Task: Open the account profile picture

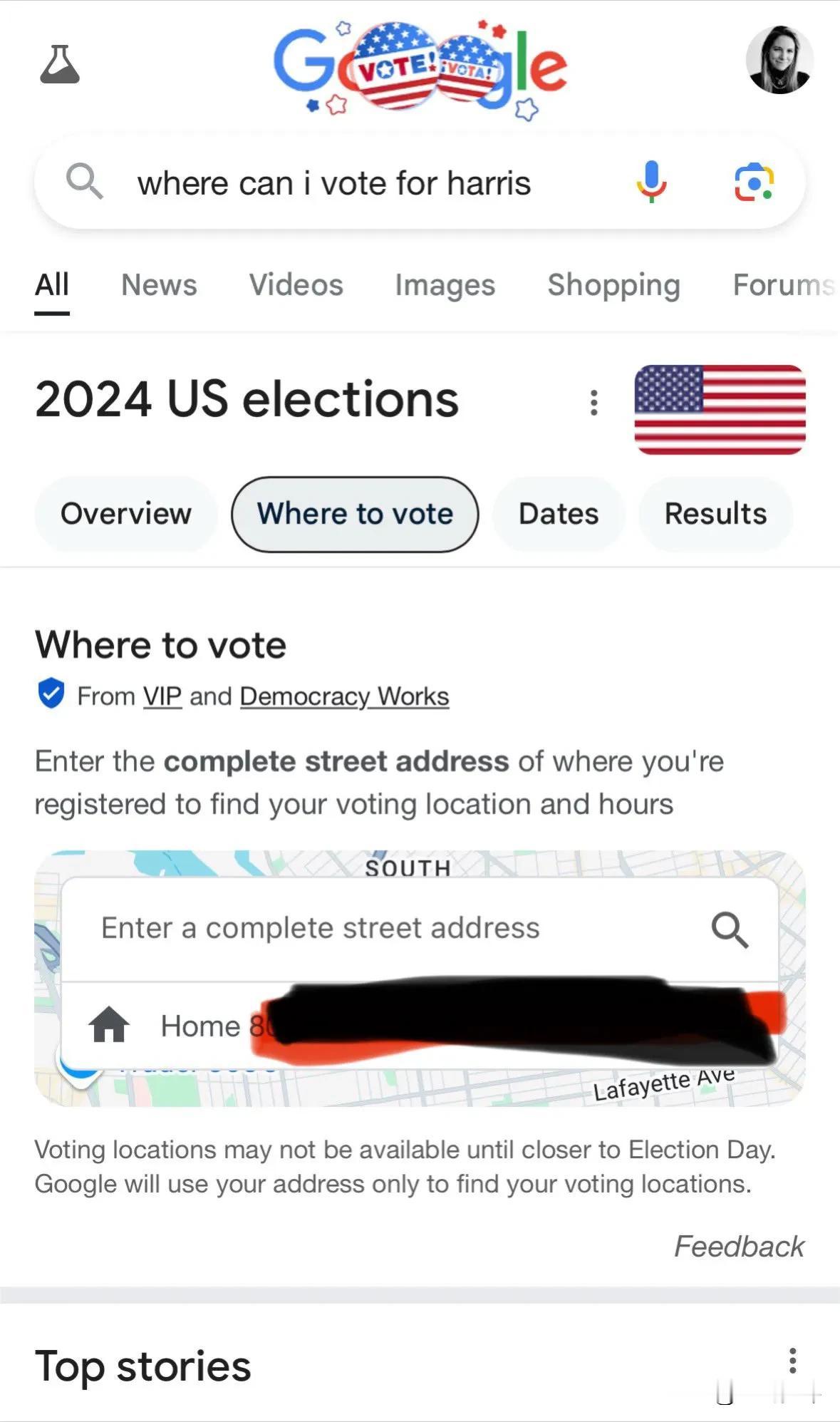Action: pyautogui.click(x=779, y=61)
